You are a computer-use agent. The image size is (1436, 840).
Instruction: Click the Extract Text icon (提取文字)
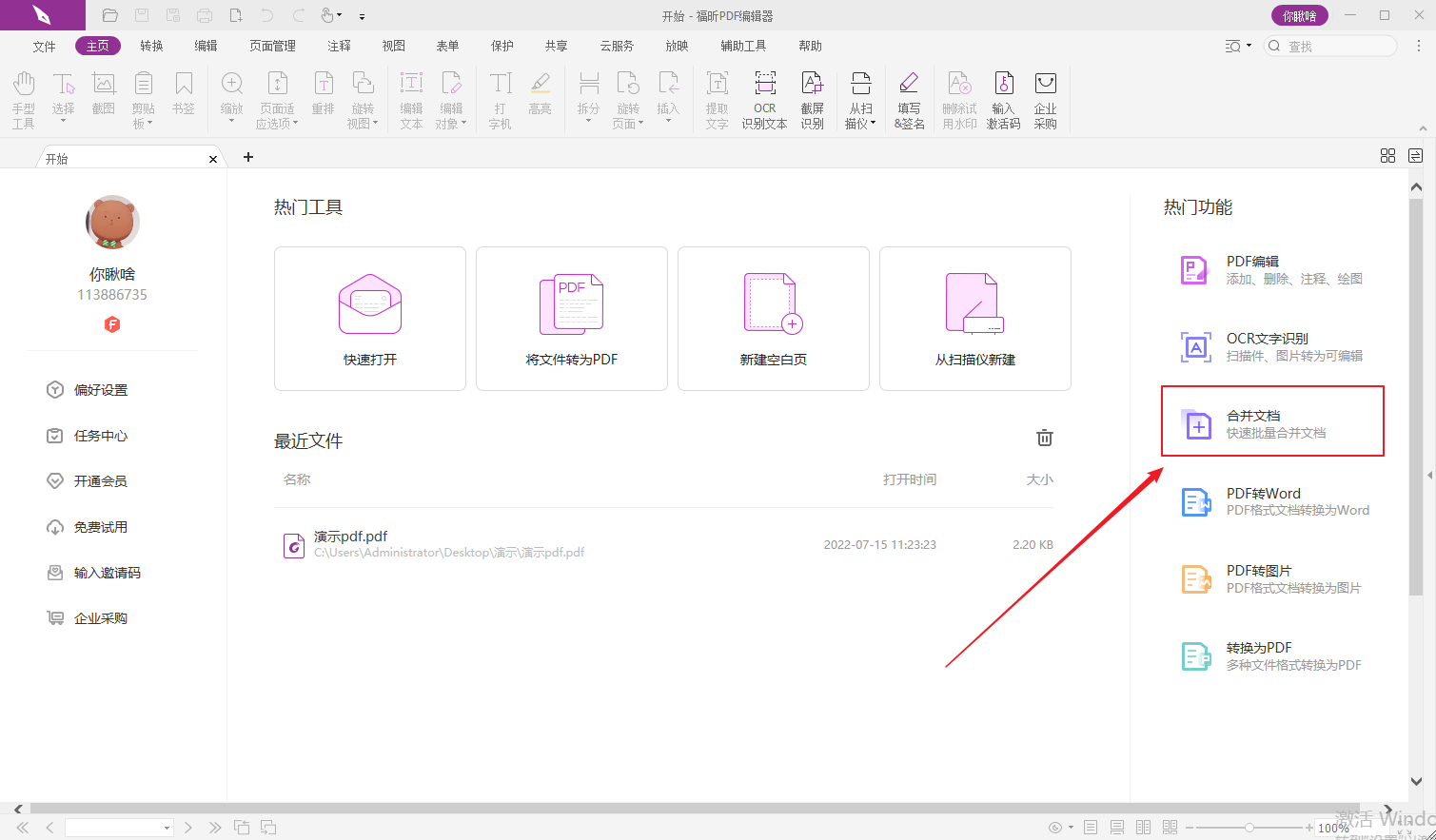coord(718,99)
